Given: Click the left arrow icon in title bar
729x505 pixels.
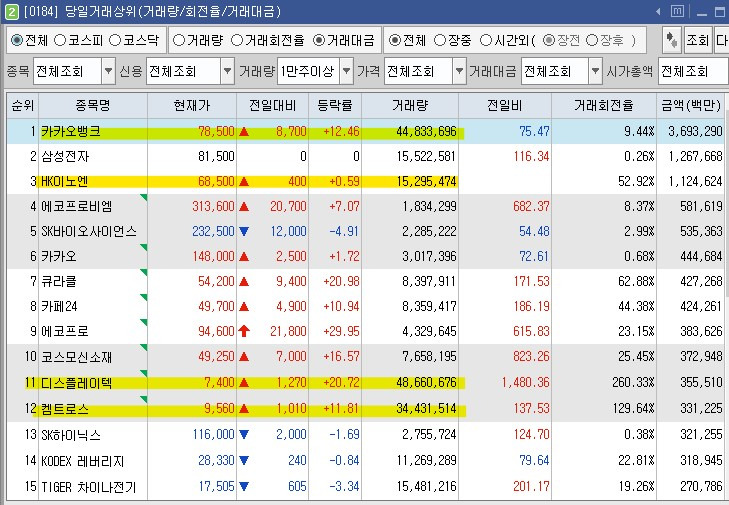Looking at the screenshot, I should coord(658,11).
